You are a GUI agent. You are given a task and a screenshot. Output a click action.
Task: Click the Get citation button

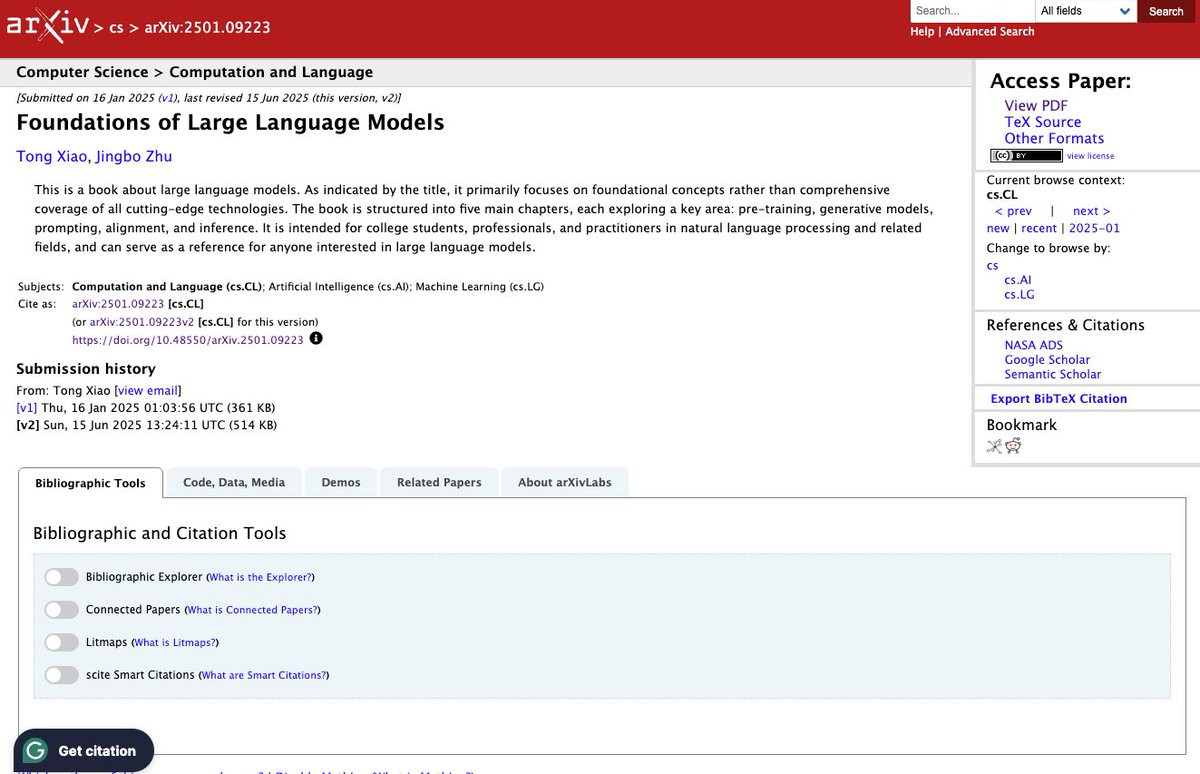click(84, 751)
